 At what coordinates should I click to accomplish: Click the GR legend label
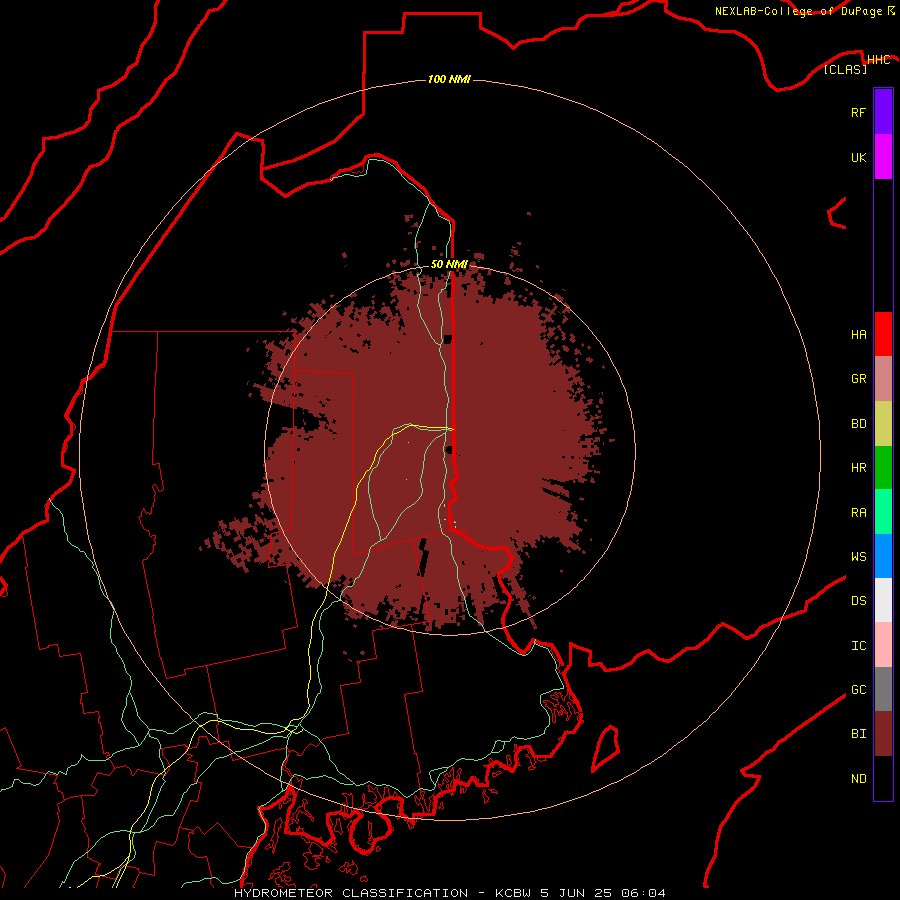(858, 379)
